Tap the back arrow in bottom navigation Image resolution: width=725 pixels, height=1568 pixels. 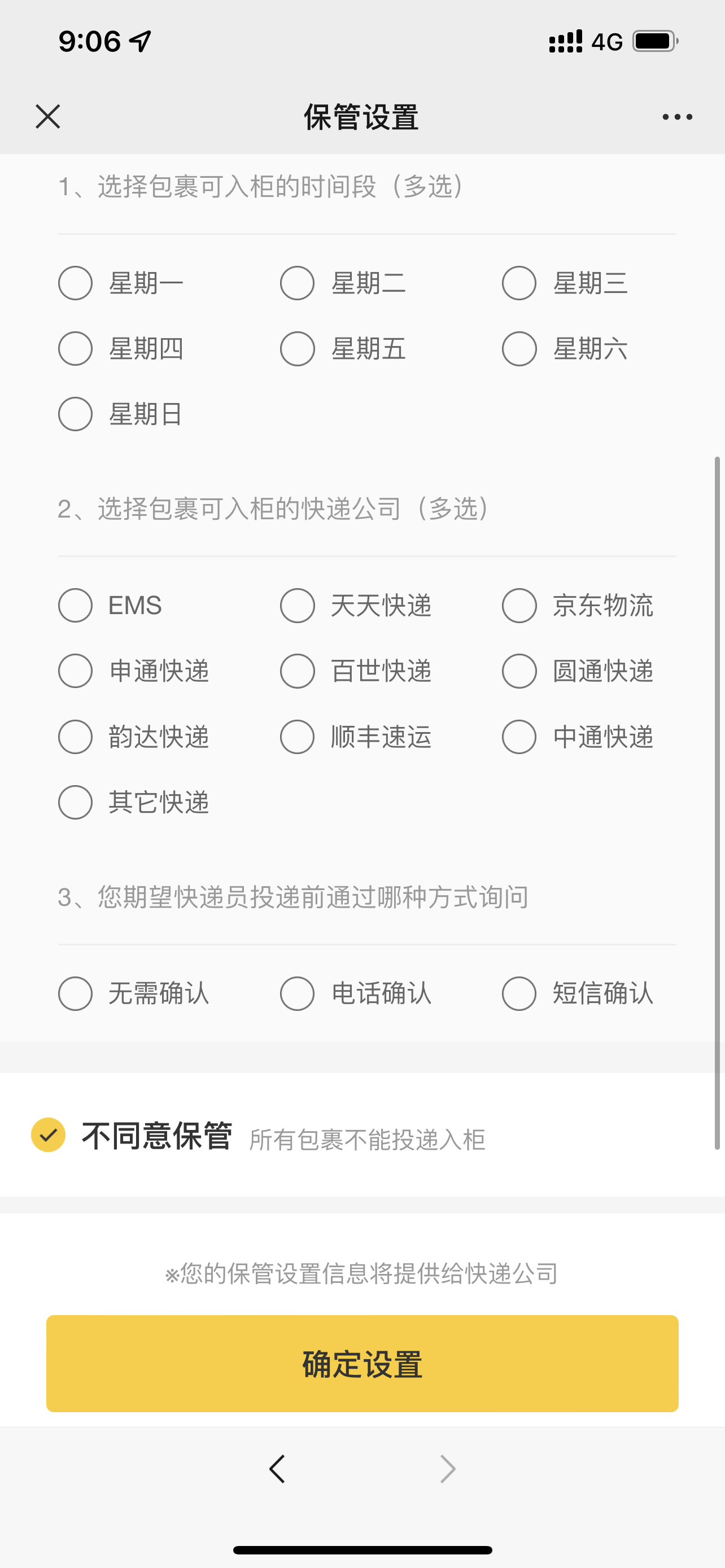click(x=277, y=1469)
